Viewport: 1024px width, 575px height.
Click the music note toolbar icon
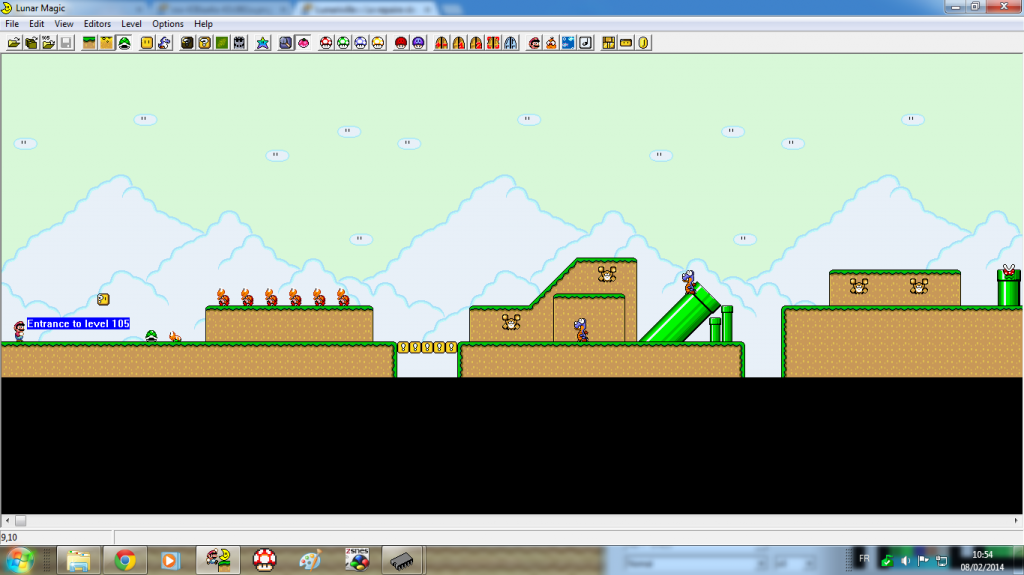(x=586, y=42)
